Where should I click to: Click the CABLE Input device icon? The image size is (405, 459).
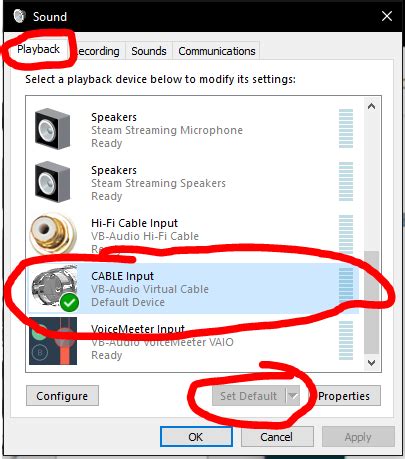click(53, 287)
